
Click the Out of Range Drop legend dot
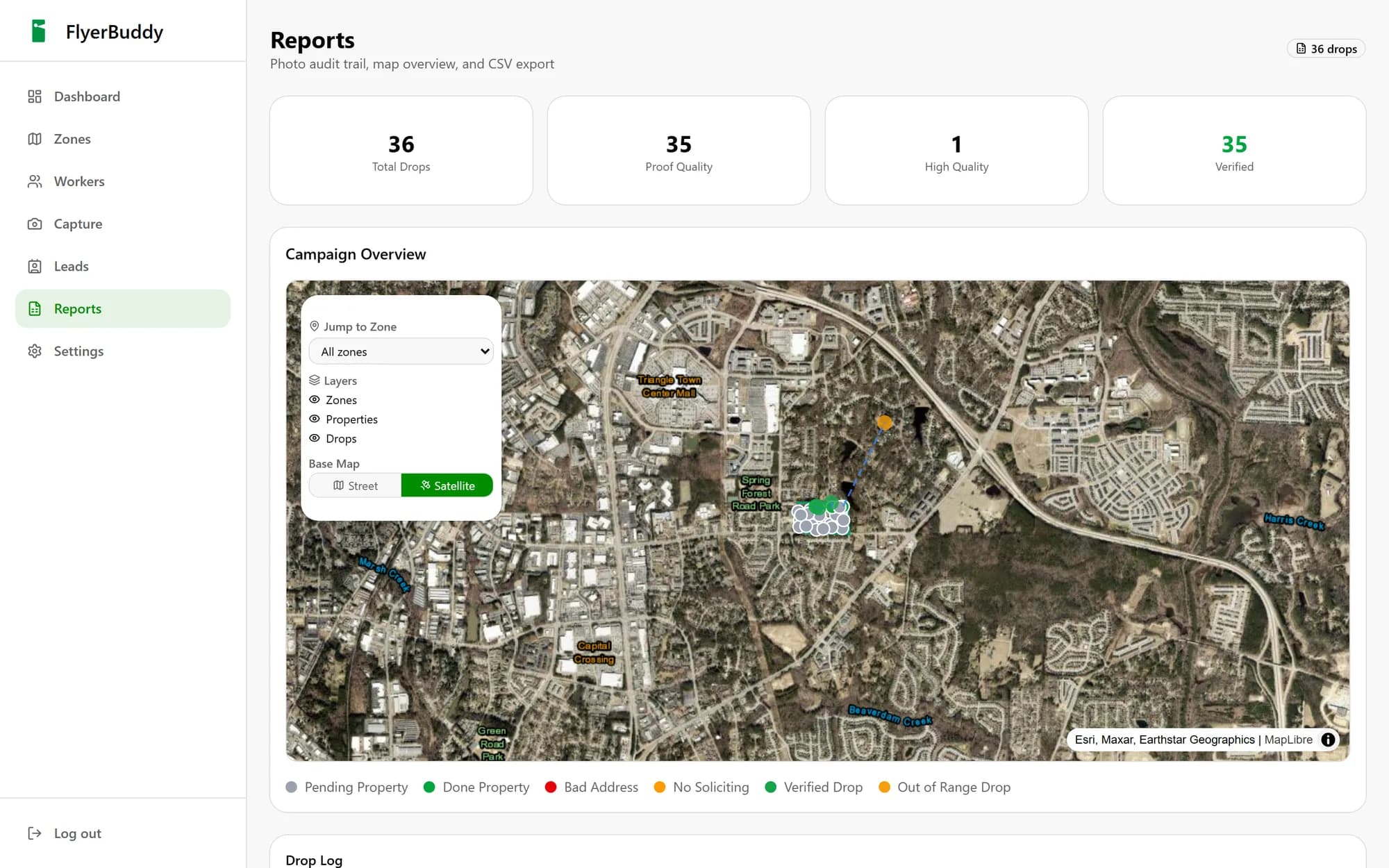pyautogui.click(x=884, y=787)
